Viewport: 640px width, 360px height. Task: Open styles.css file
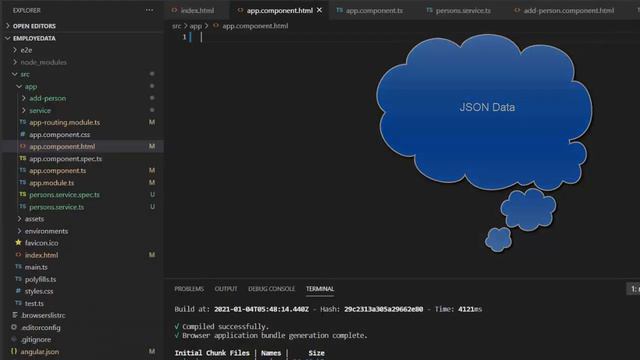click(x=39, y=291)
